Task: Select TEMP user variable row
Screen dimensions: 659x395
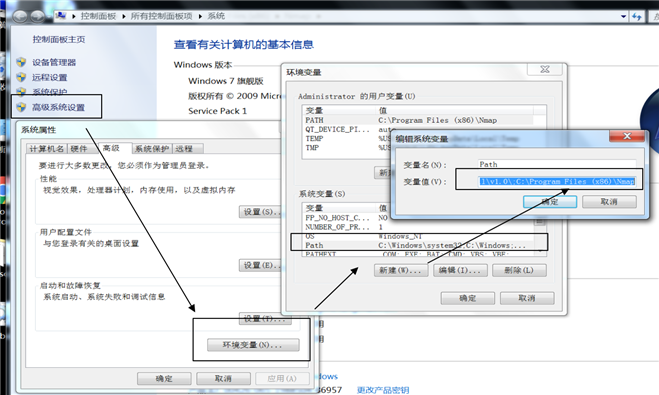Action: point(346,139)
